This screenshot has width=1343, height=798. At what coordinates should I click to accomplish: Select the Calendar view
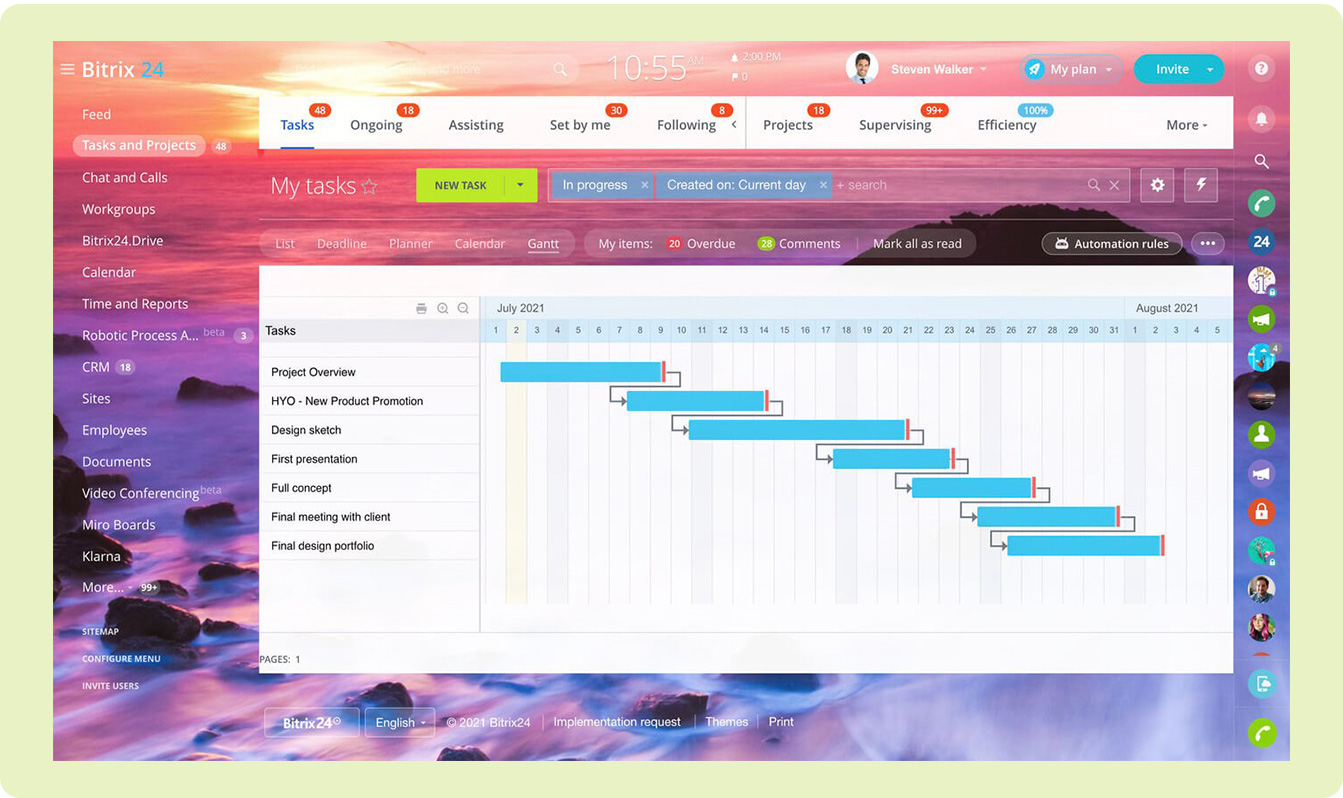coord(480,244)
